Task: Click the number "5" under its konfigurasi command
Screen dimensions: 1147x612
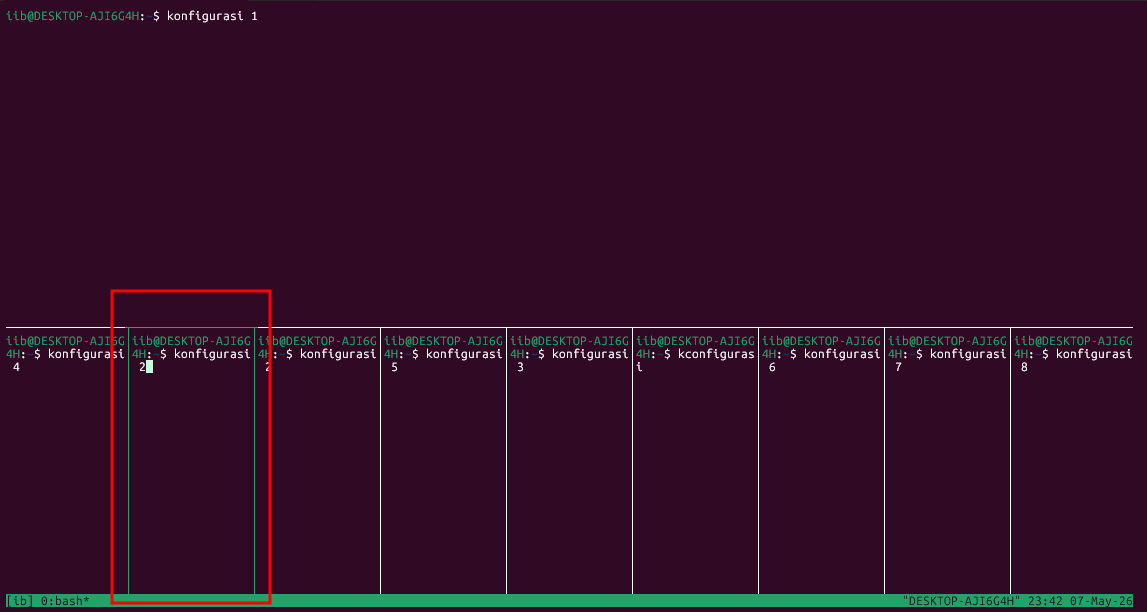Action: point(394,367)
